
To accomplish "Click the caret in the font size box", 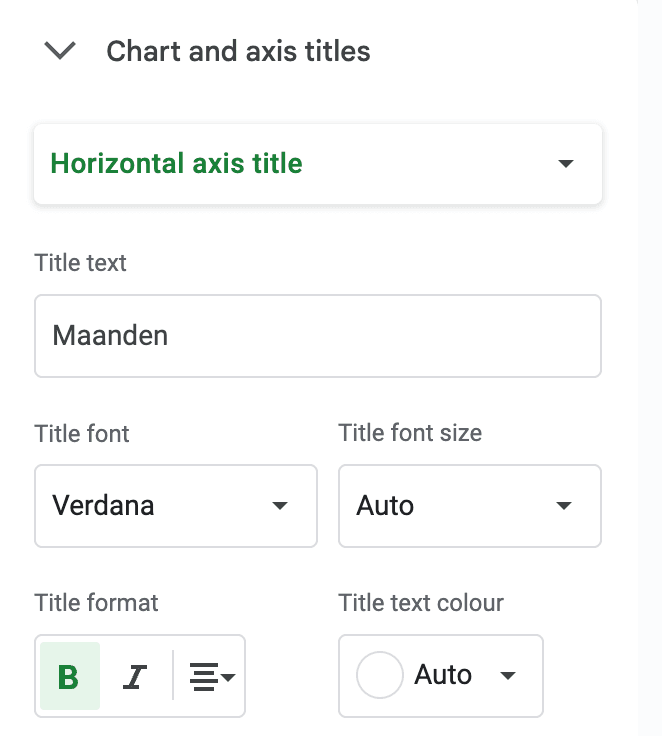I will (565, 506).
